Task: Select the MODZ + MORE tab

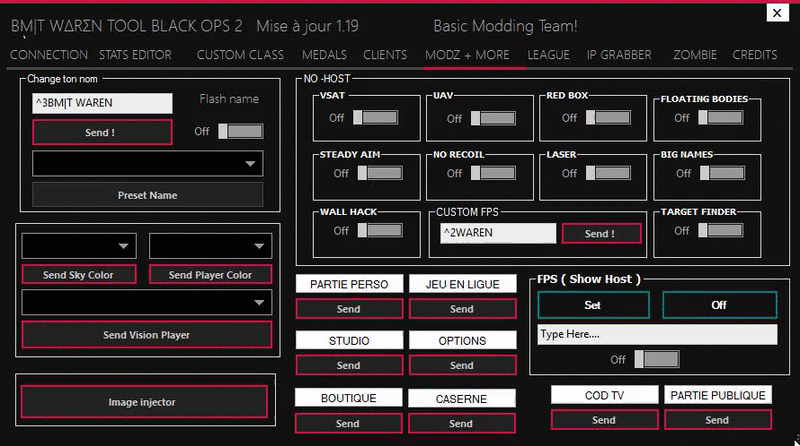Action: point(467,55)
